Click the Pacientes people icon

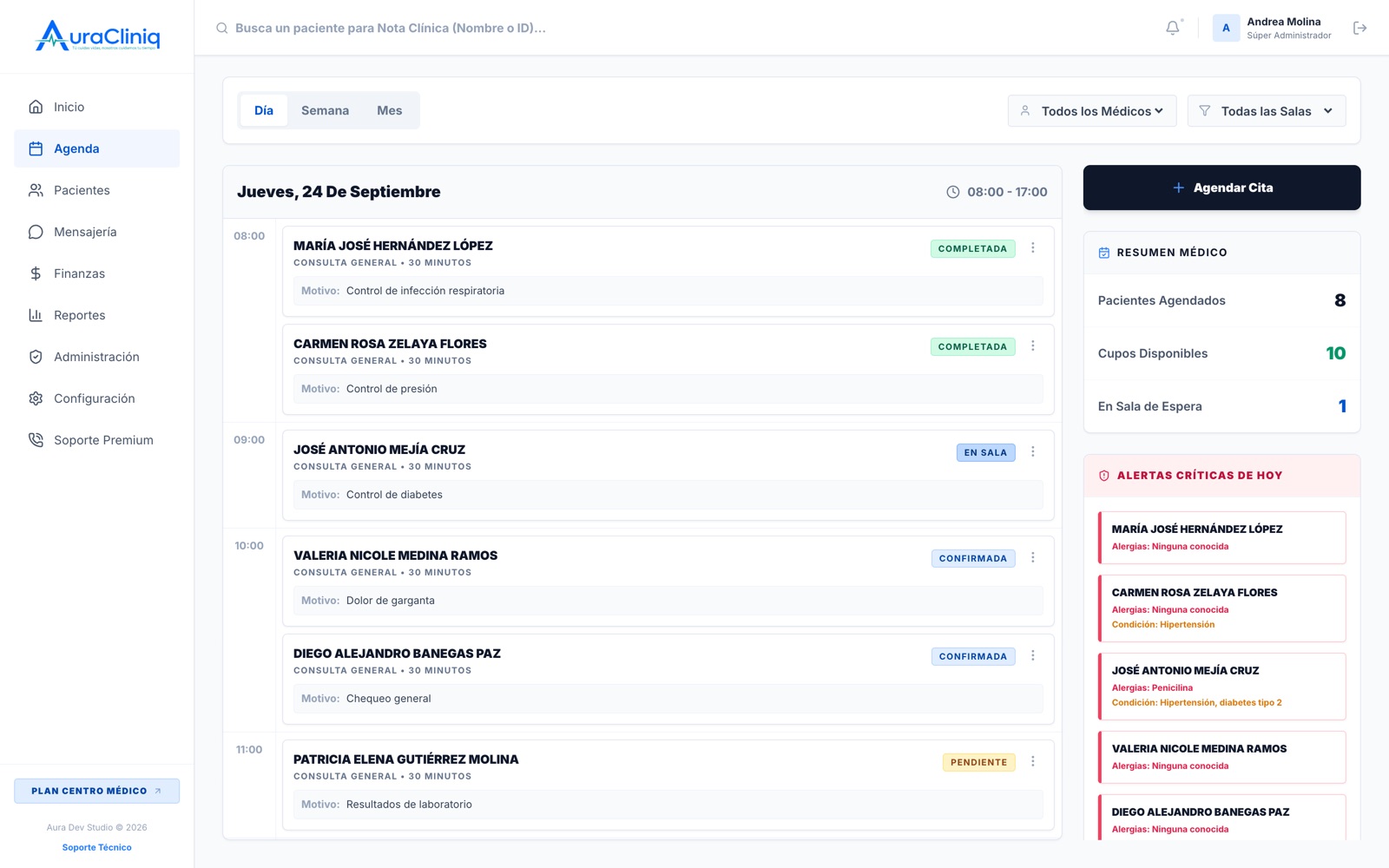(36, 190)
